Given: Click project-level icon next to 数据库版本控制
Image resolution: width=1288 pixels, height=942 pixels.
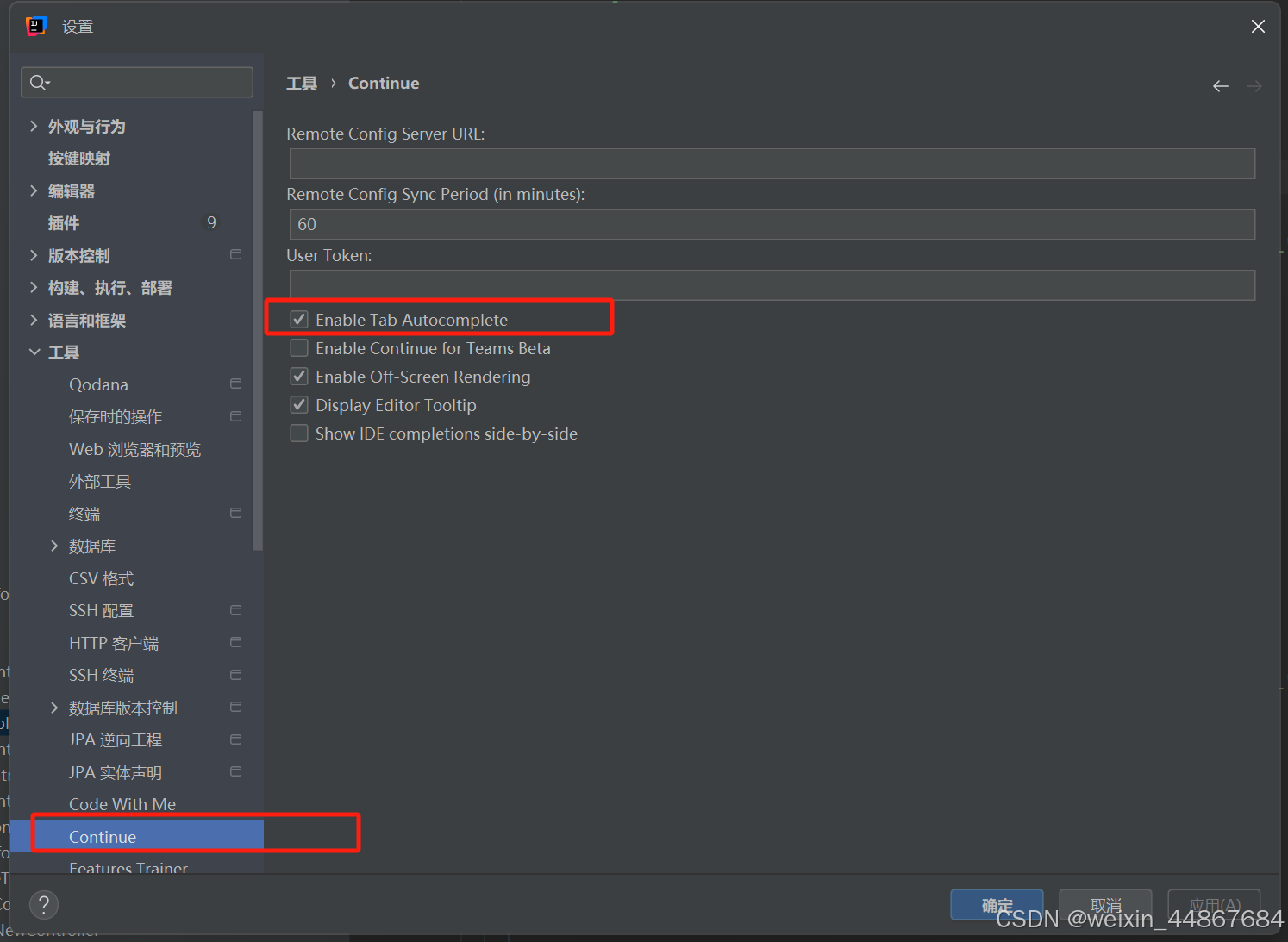Looking at the screenshot, I should 235,707.
